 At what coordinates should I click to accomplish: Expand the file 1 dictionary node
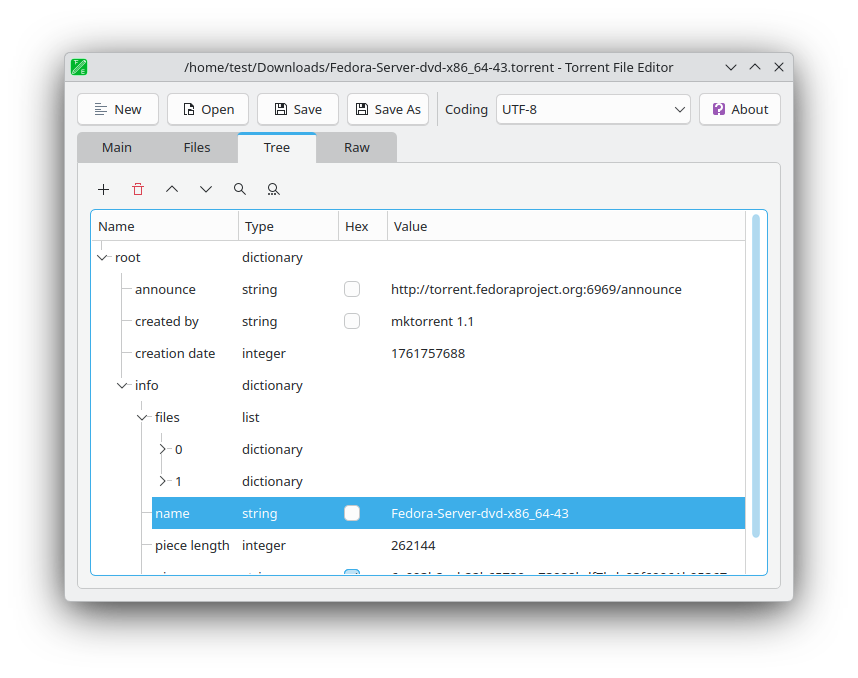click(x=163, y=482)
